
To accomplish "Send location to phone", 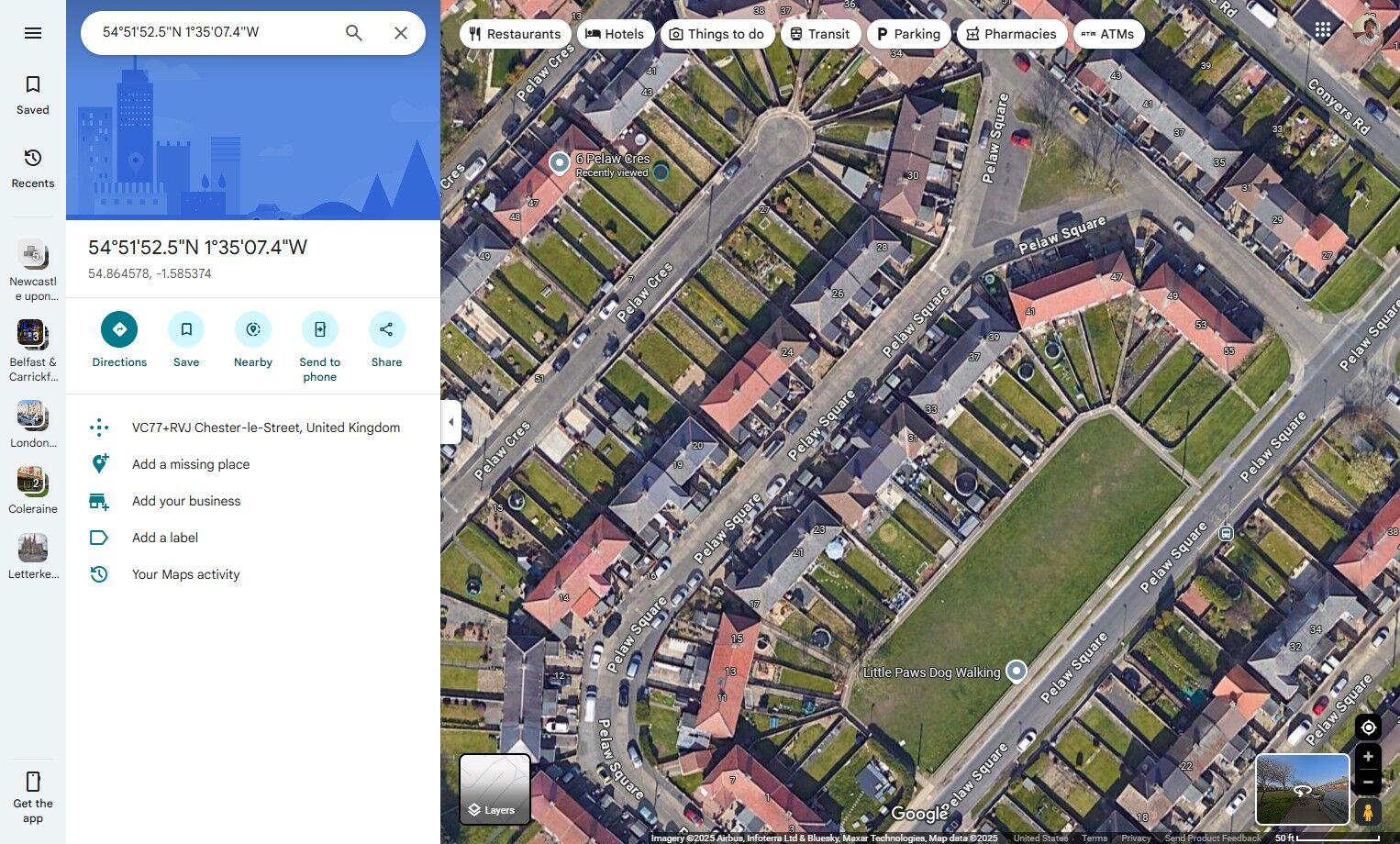I will point(320,348).
